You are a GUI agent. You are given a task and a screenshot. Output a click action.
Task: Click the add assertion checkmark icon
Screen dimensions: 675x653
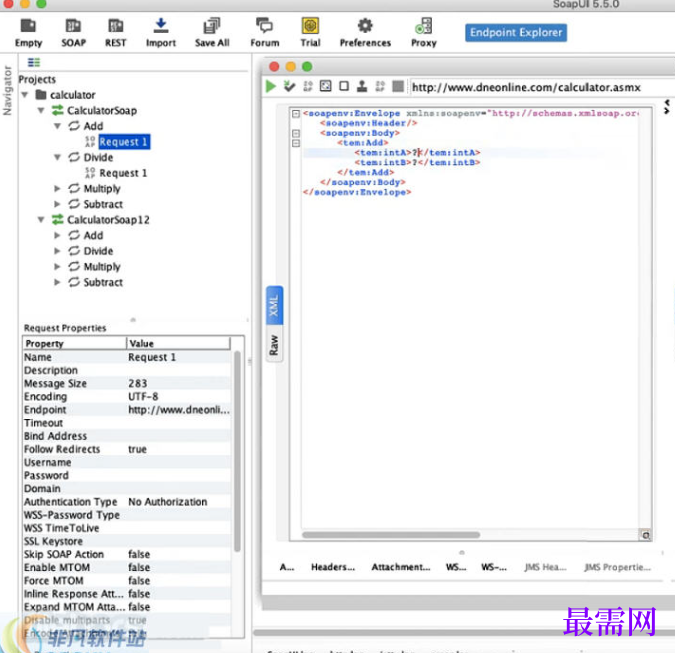(289, 87)
